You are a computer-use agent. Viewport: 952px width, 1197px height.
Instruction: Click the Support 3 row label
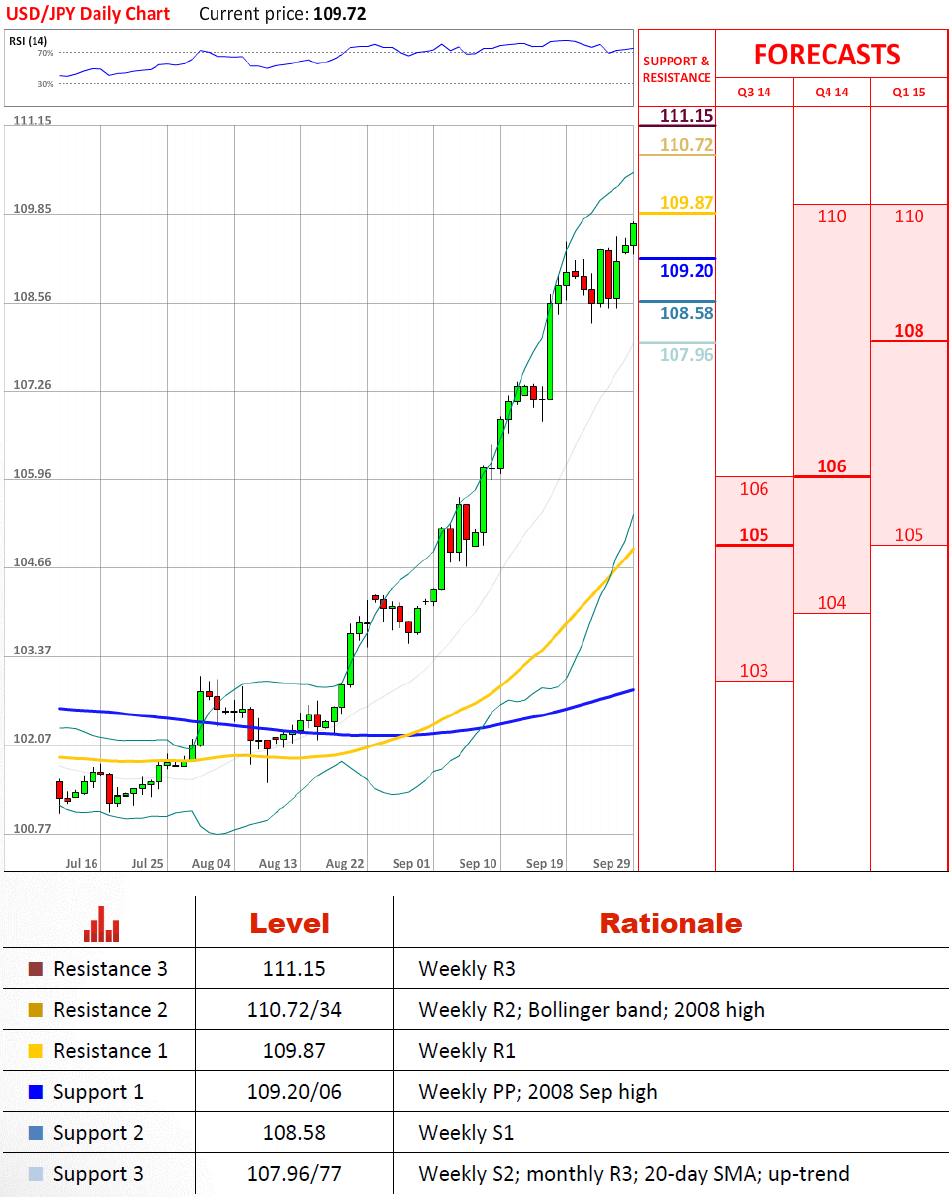point(98,1174)
